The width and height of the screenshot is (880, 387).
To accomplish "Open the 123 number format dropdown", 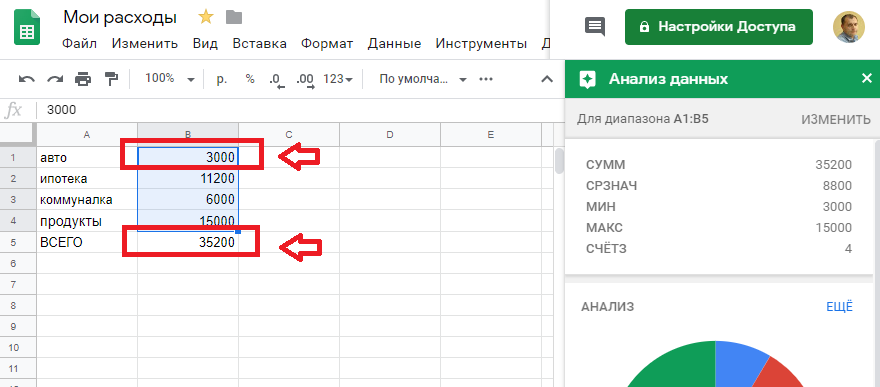I will point(338,79).
